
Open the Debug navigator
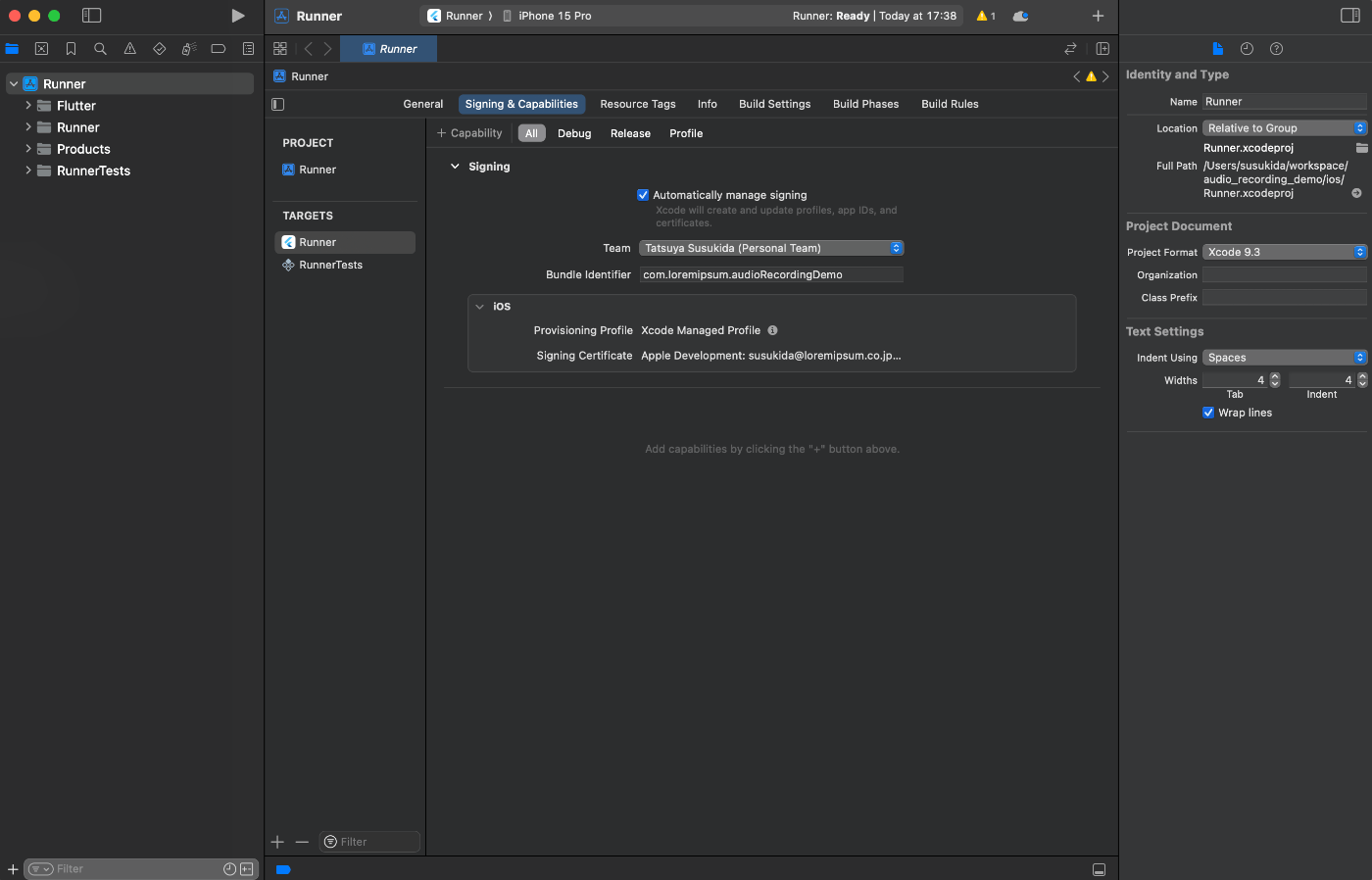pos(189,48)
